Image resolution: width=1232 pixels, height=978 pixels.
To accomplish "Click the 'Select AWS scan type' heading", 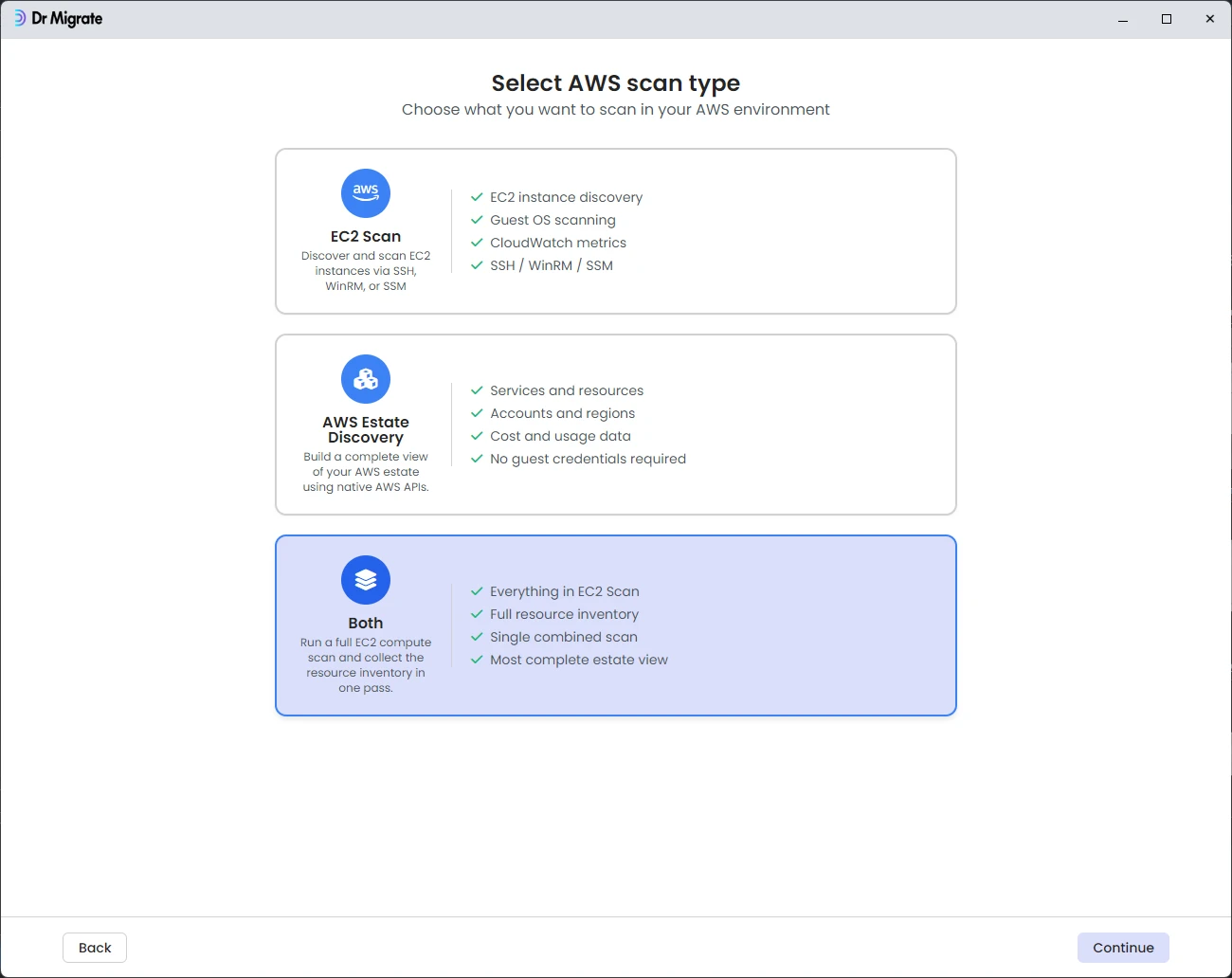I will [x=616, y=83].
